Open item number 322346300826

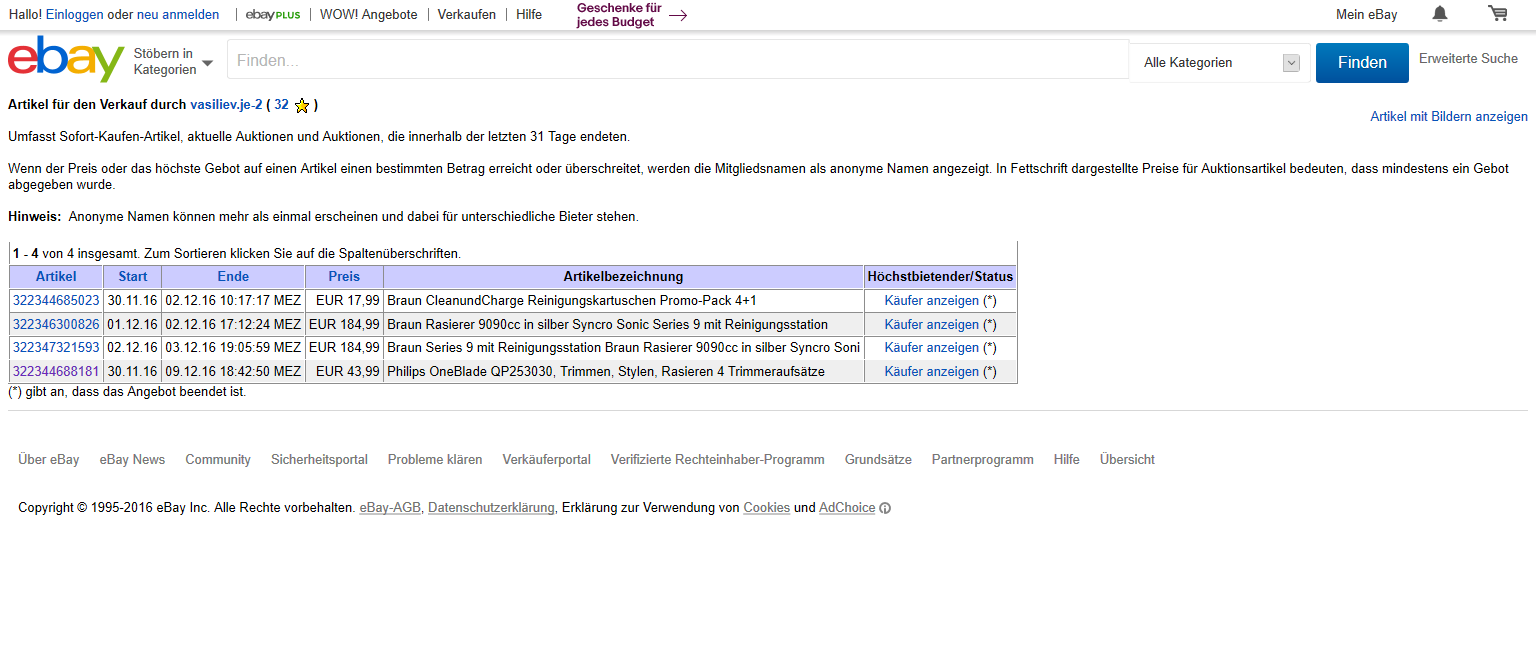coord(56,324)
